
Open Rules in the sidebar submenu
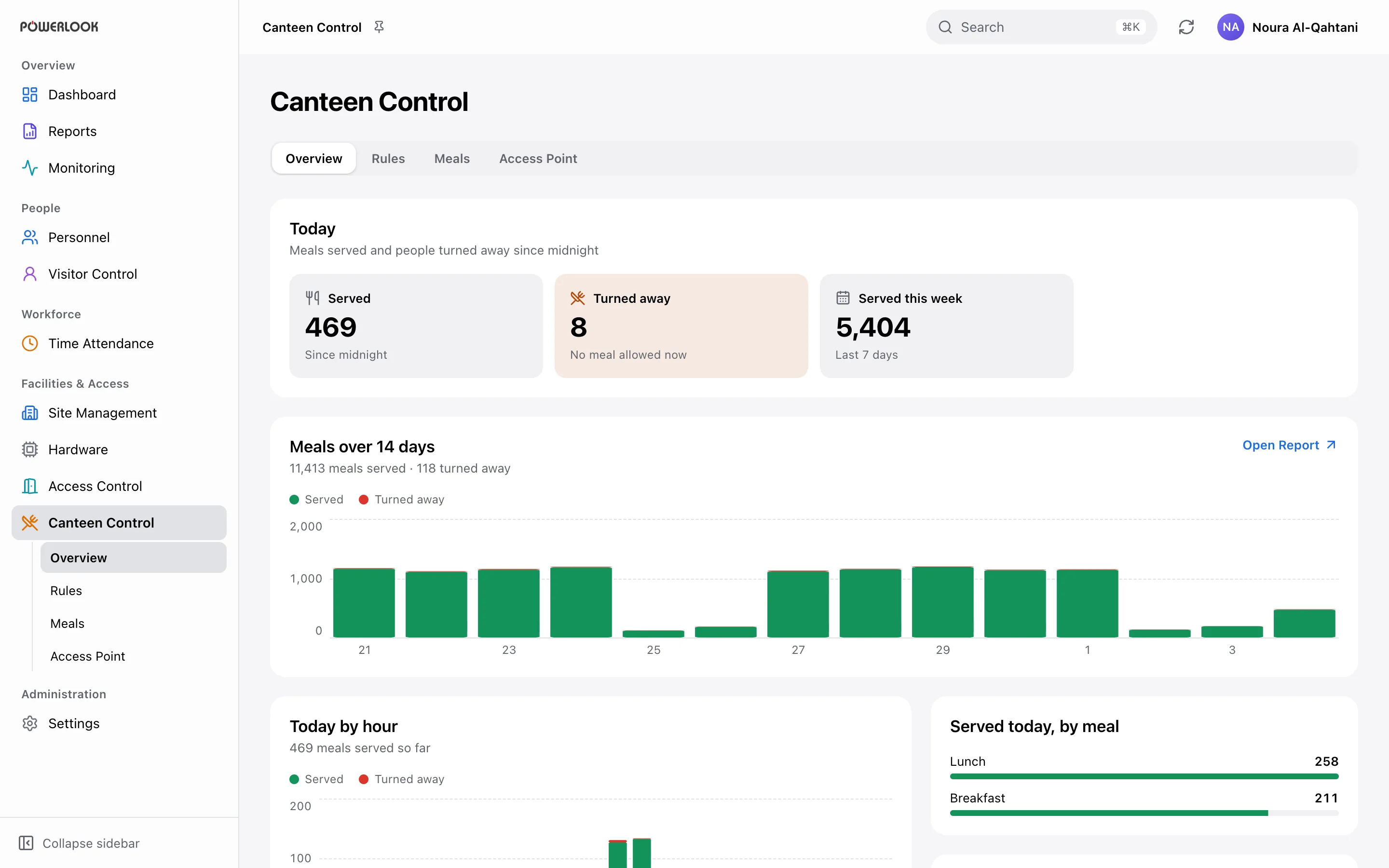[133, 591]
